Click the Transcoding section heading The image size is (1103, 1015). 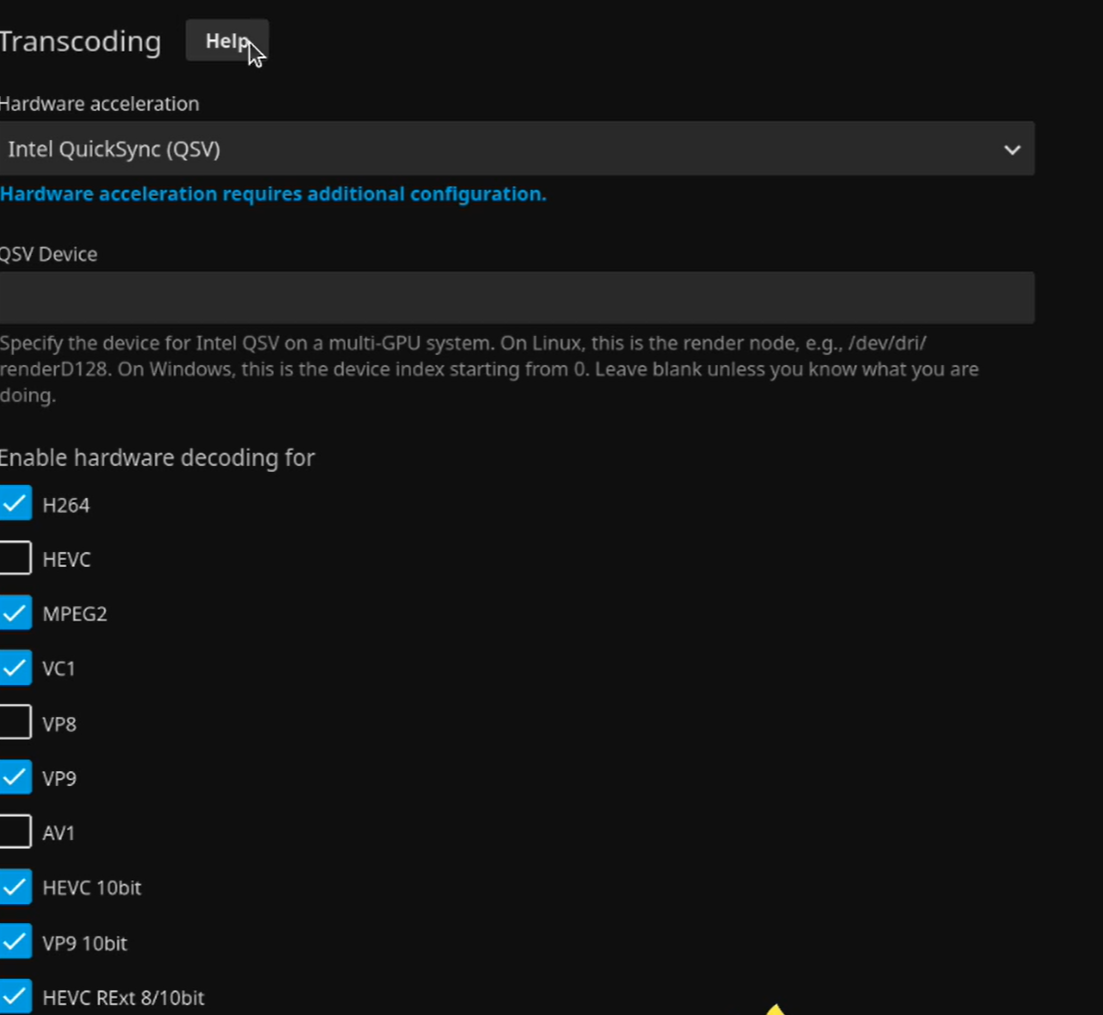(80, 42)
